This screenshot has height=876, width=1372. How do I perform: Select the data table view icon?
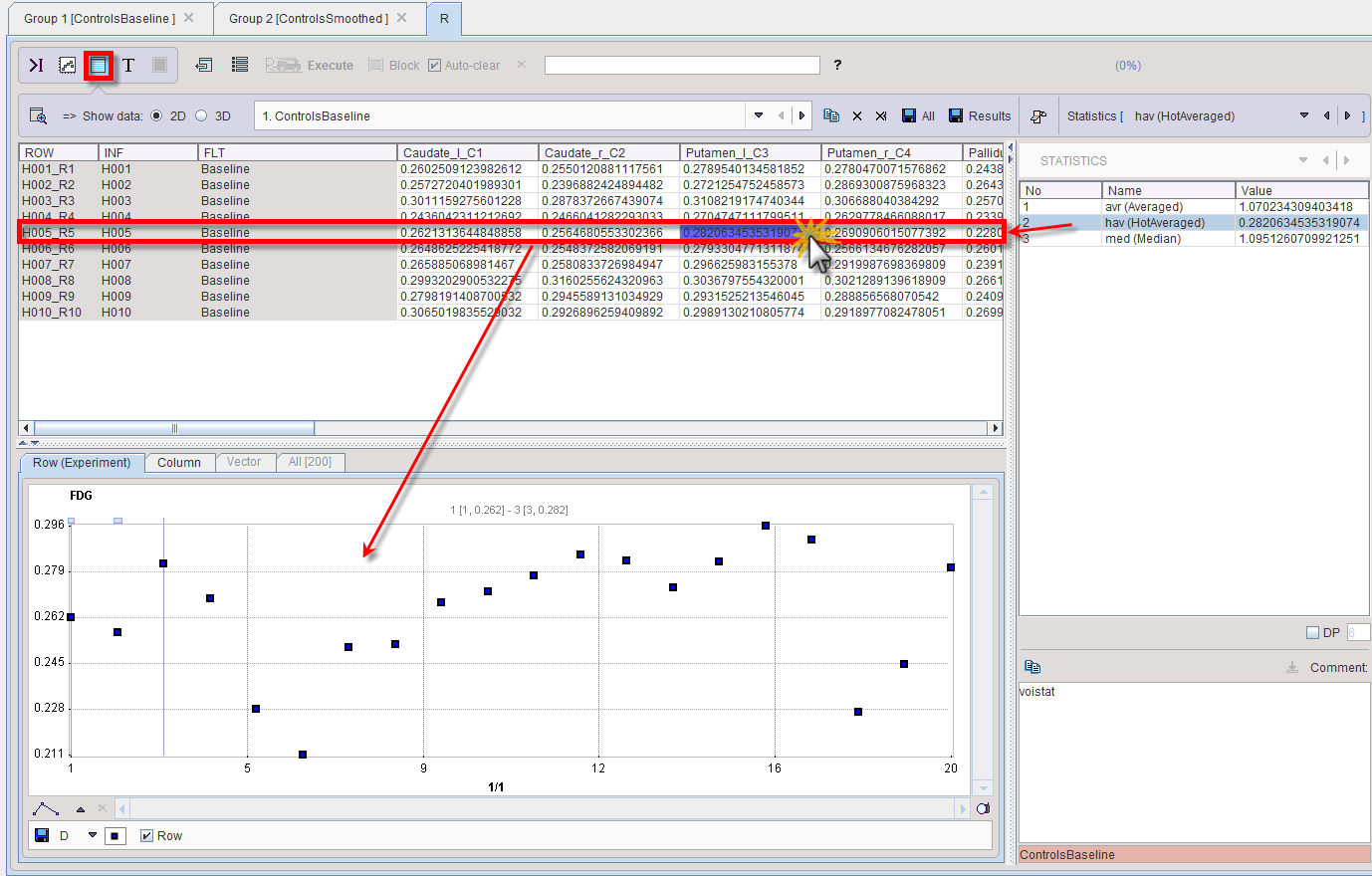point(98,65)
